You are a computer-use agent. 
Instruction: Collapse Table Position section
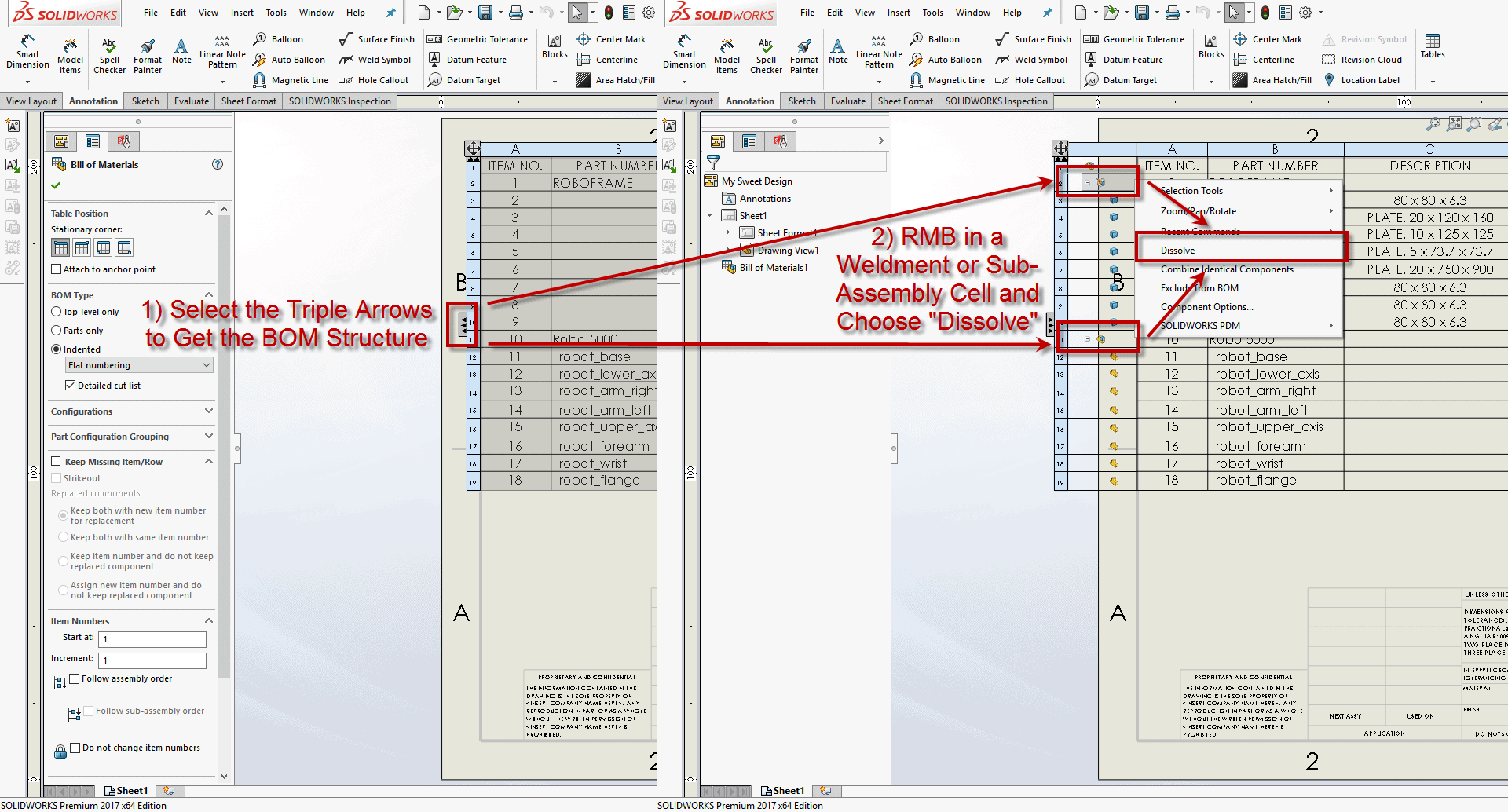tap(209, 214)
